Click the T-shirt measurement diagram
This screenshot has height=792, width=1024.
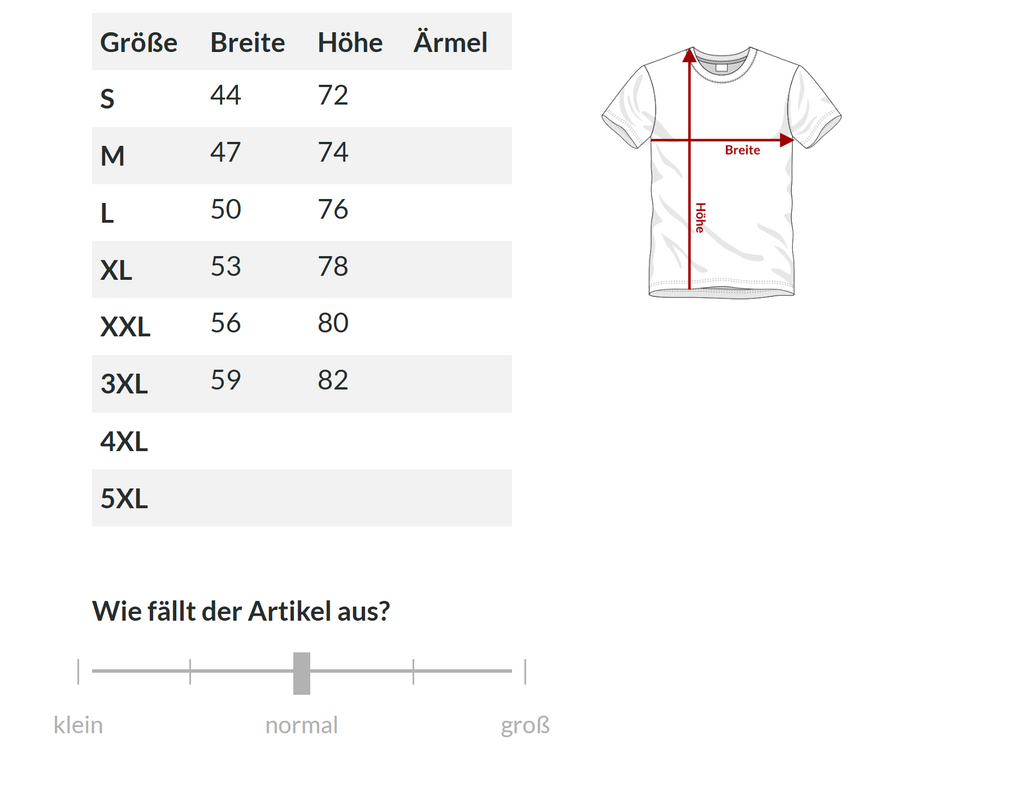tap(721, 172)
